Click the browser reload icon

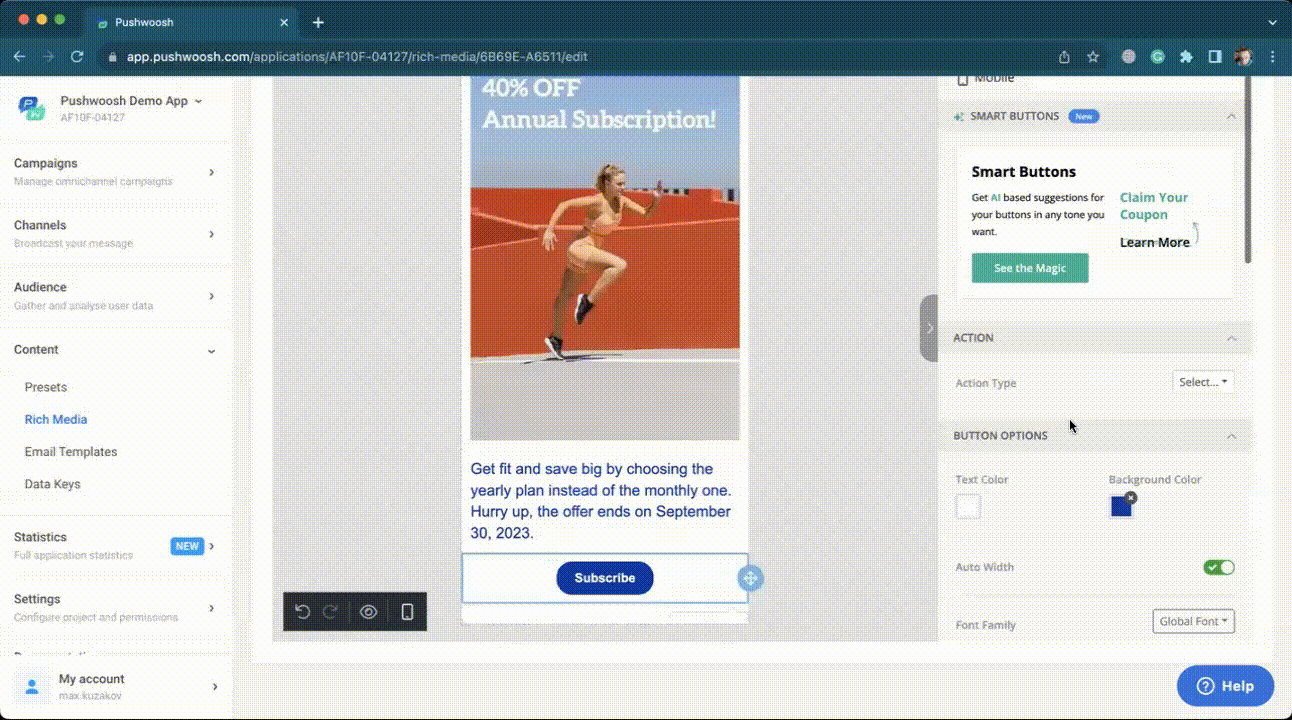click(x=76, y=57)
